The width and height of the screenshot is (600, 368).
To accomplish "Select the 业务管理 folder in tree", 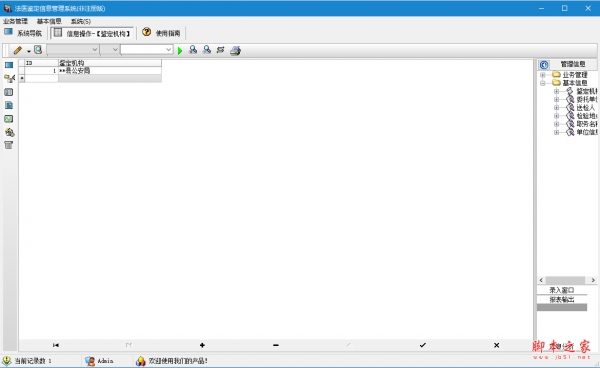I will [x=574, y=75].
